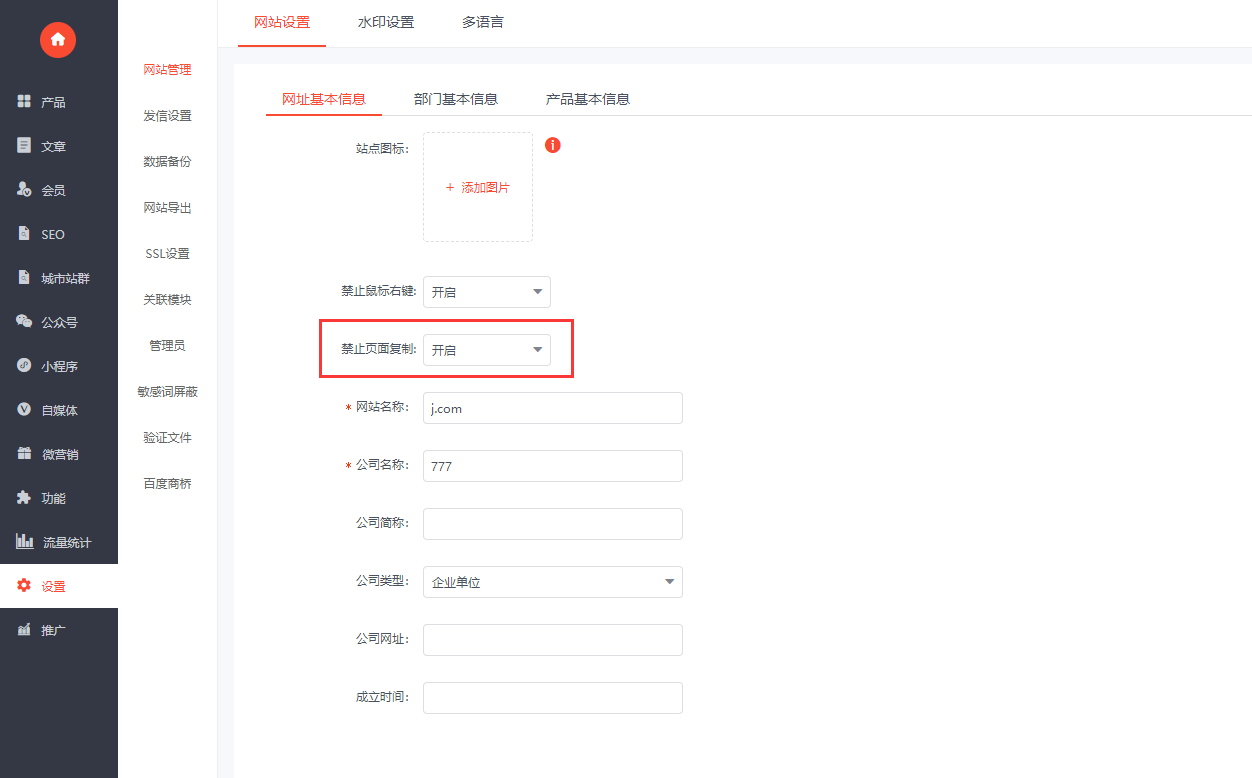The height and width of the screenshot is (778, 1252).
Task: Click the 公司简称 input field
Action: (553, 524)
